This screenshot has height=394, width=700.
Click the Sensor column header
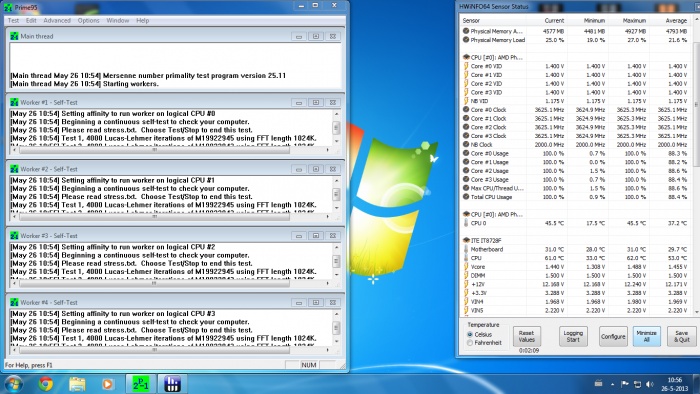pos(471,21)
